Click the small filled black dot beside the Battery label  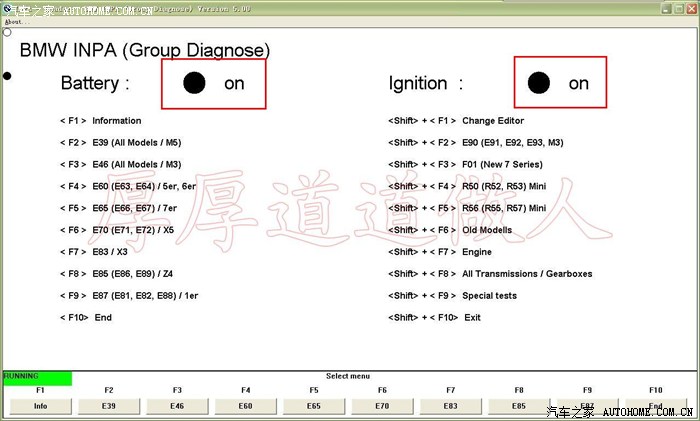pos(8,76)
